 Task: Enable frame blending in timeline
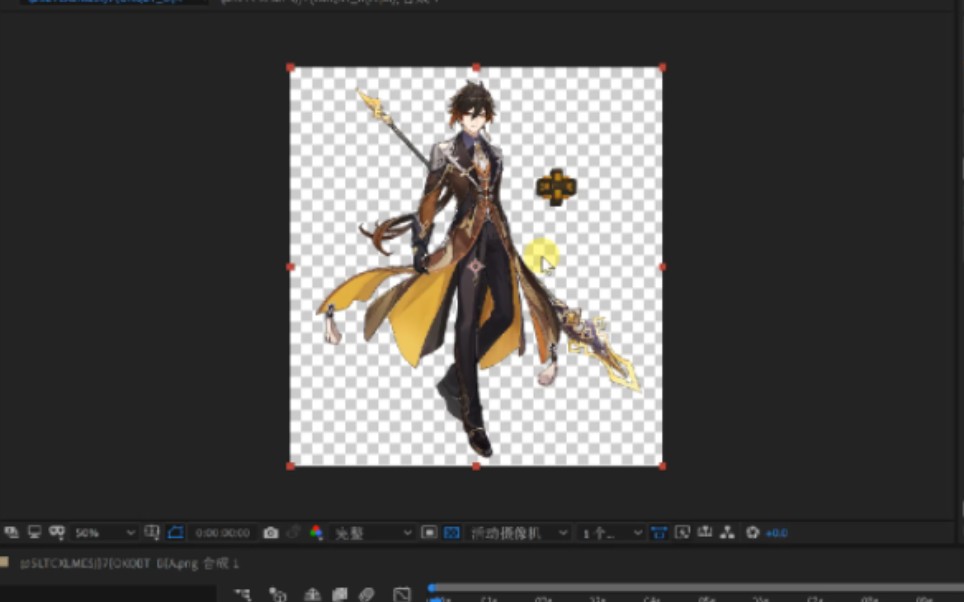pyautogui.click(x=339, y=594)
